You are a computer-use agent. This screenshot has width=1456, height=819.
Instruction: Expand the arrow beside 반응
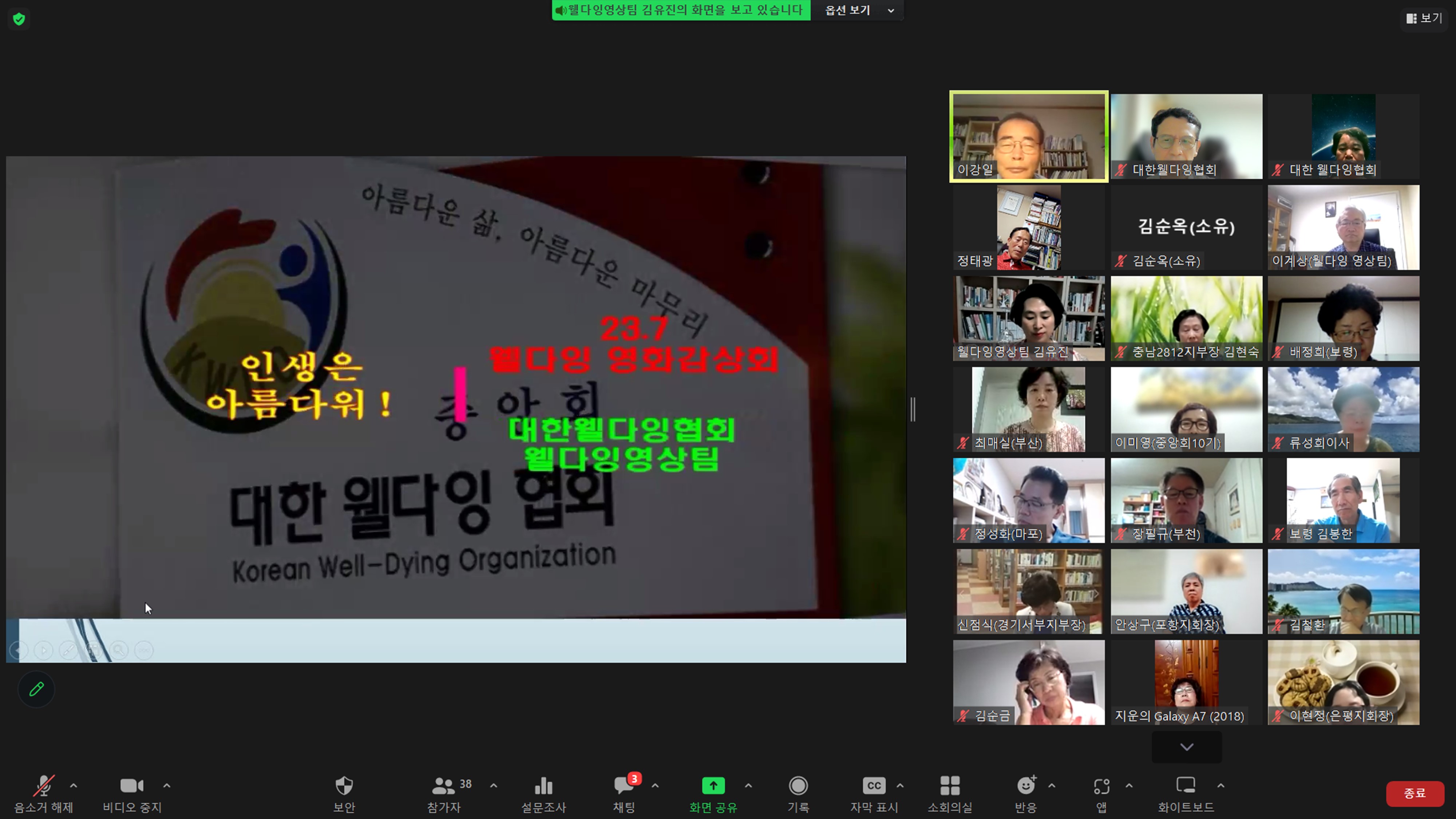[x=1052, y=786]
